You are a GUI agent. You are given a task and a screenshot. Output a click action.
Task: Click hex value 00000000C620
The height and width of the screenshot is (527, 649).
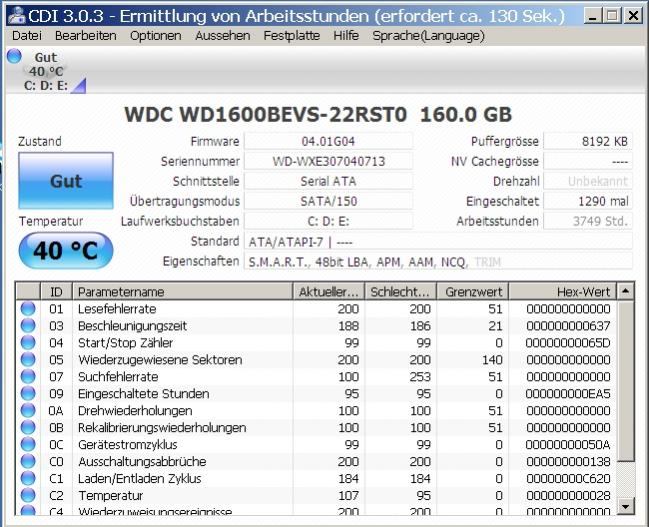point(568,479)
